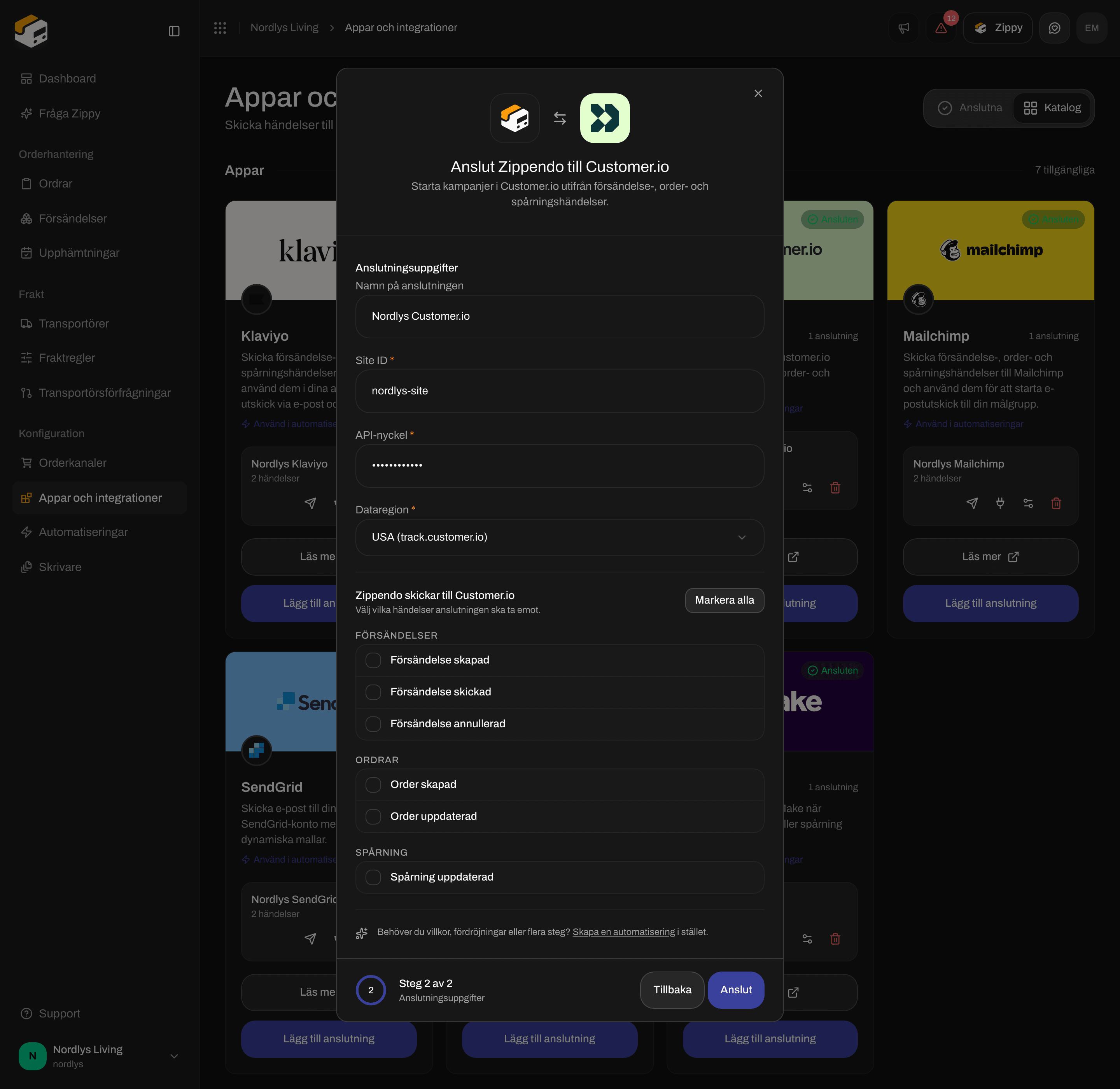Click the Zippendo logo in sidebar
This screenshot has height=1089, width=1120.
pos(31,31)
